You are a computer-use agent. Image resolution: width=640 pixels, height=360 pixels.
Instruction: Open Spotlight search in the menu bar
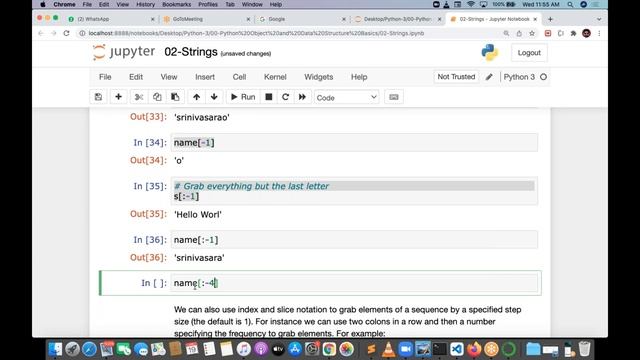tap(570, 4)
